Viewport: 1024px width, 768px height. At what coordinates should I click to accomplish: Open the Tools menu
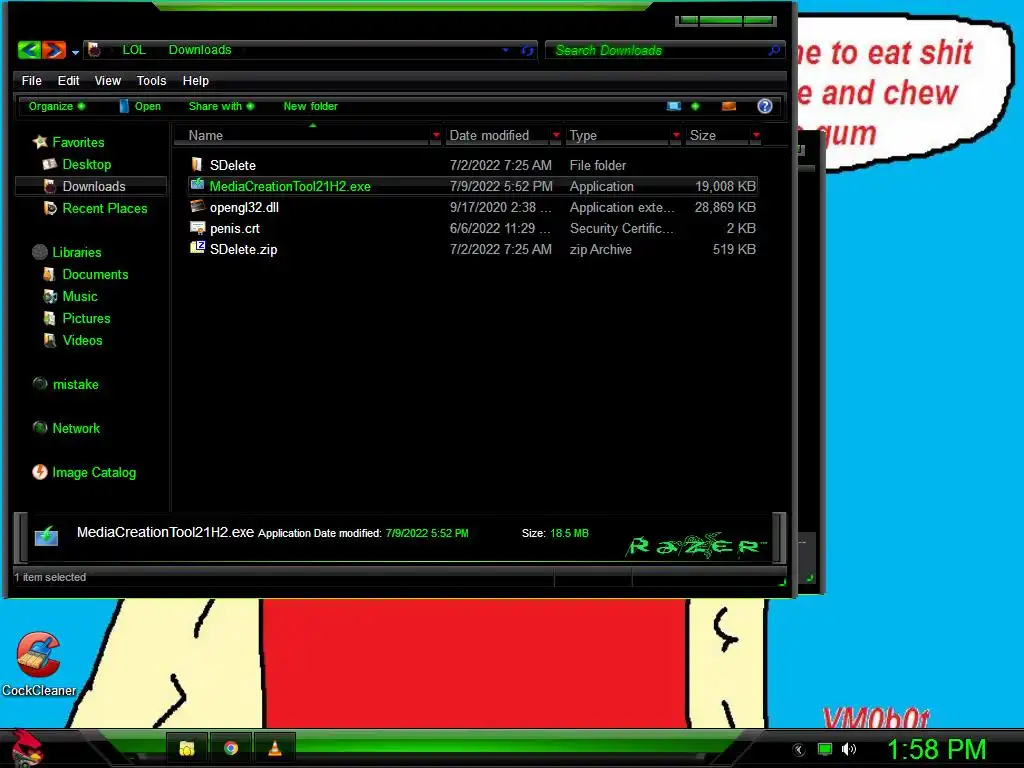(x=152, y=80)
